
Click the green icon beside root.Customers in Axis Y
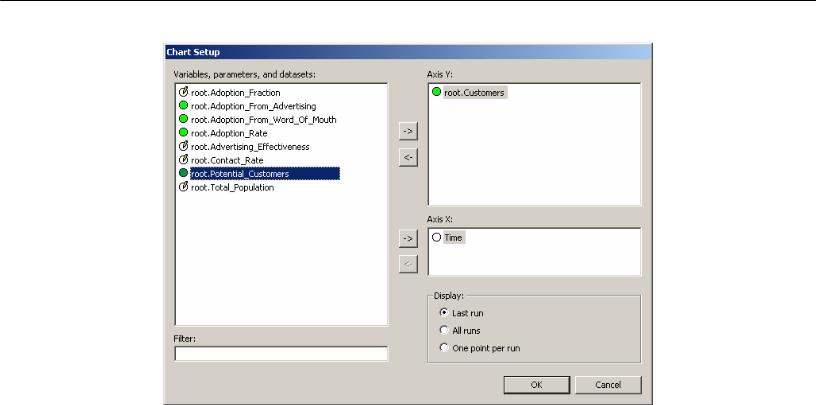point(437,92)
